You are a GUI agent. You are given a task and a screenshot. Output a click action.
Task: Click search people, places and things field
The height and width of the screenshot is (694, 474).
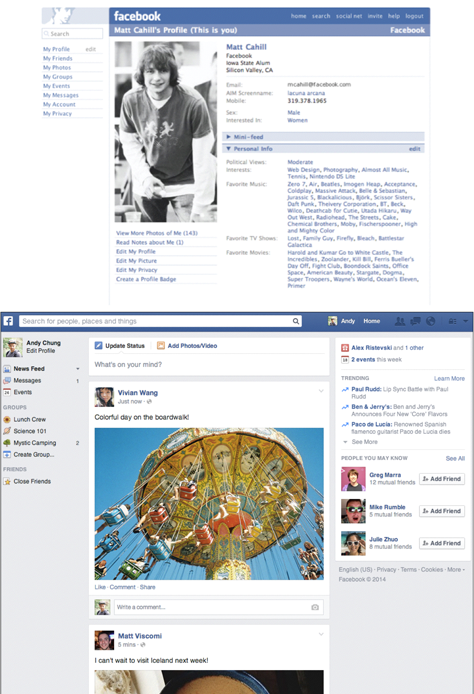tap(160, 321)
